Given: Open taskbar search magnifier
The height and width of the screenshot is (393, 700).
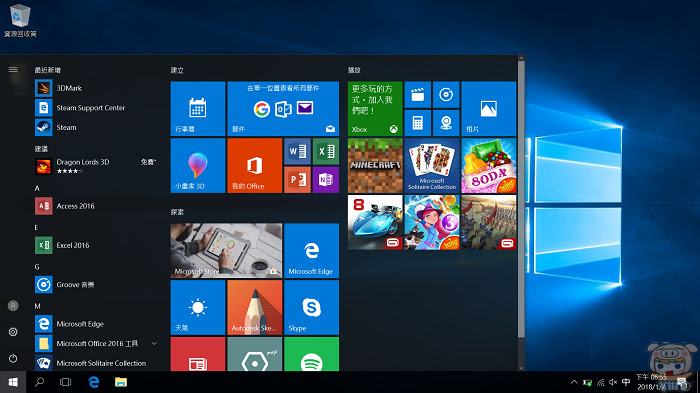Looking at the screenshot, I should point(39,382).
